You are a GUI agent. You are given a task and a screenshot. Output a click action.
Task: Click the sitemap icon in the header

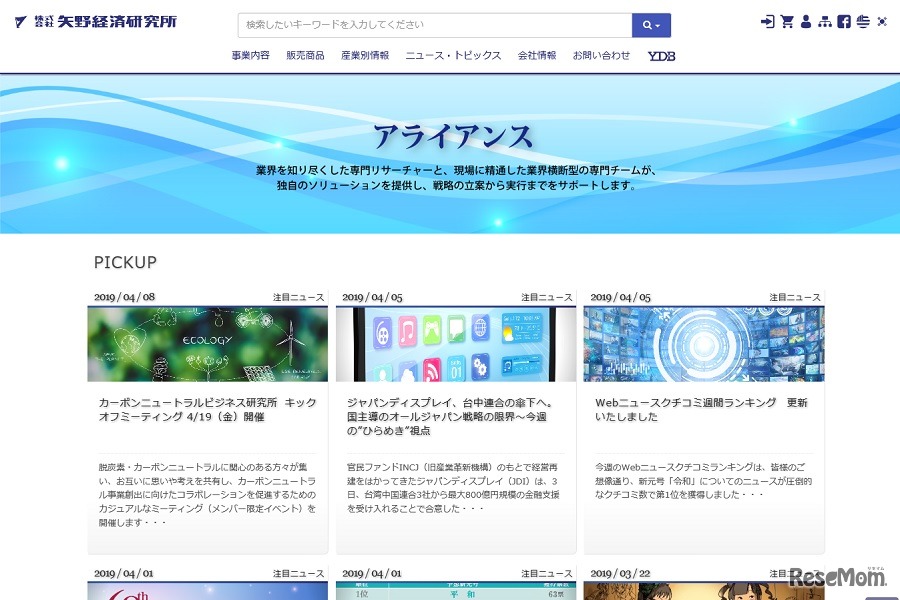(x=826, y=21)
